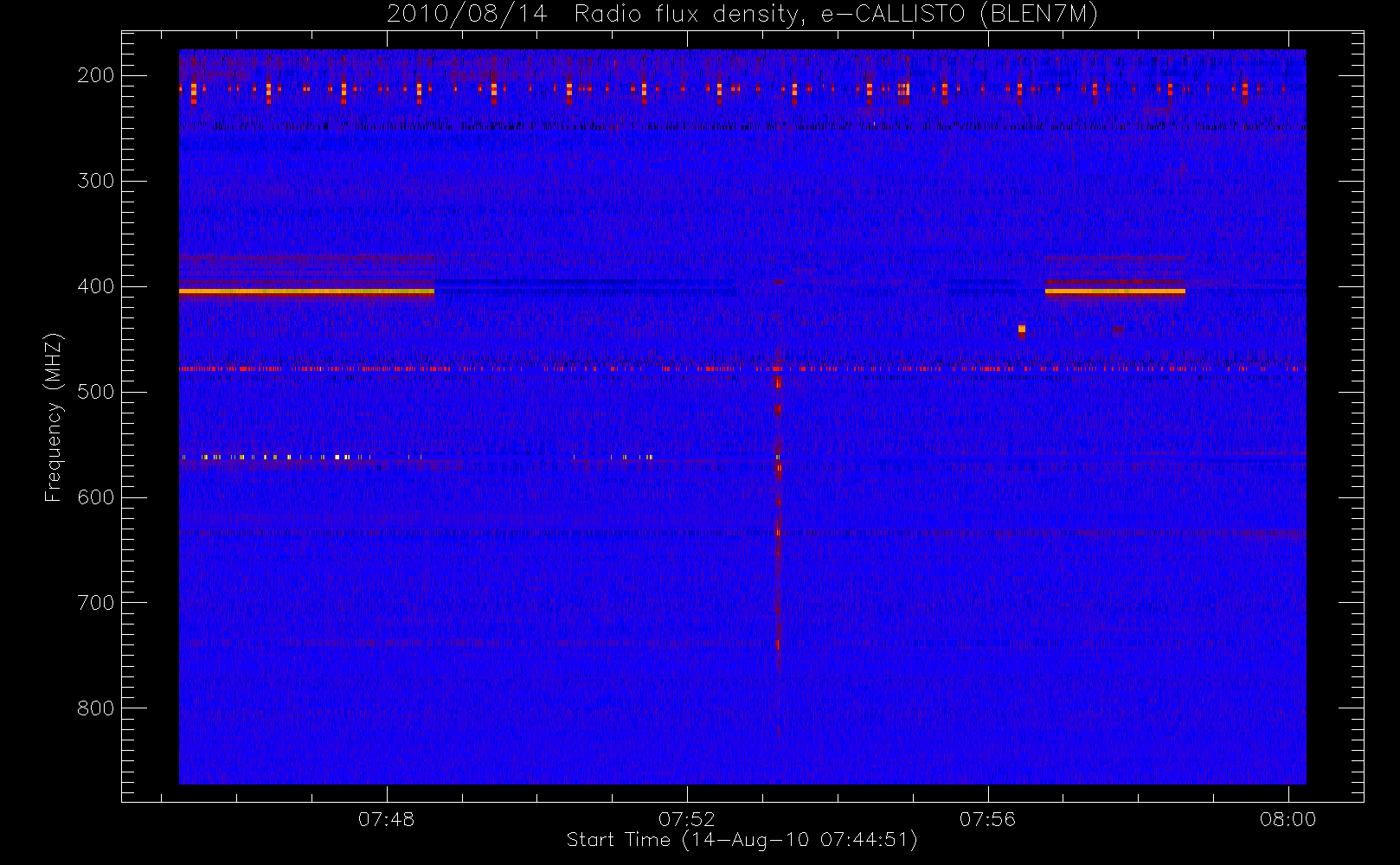Click the 400 frequency axis label

95,286
